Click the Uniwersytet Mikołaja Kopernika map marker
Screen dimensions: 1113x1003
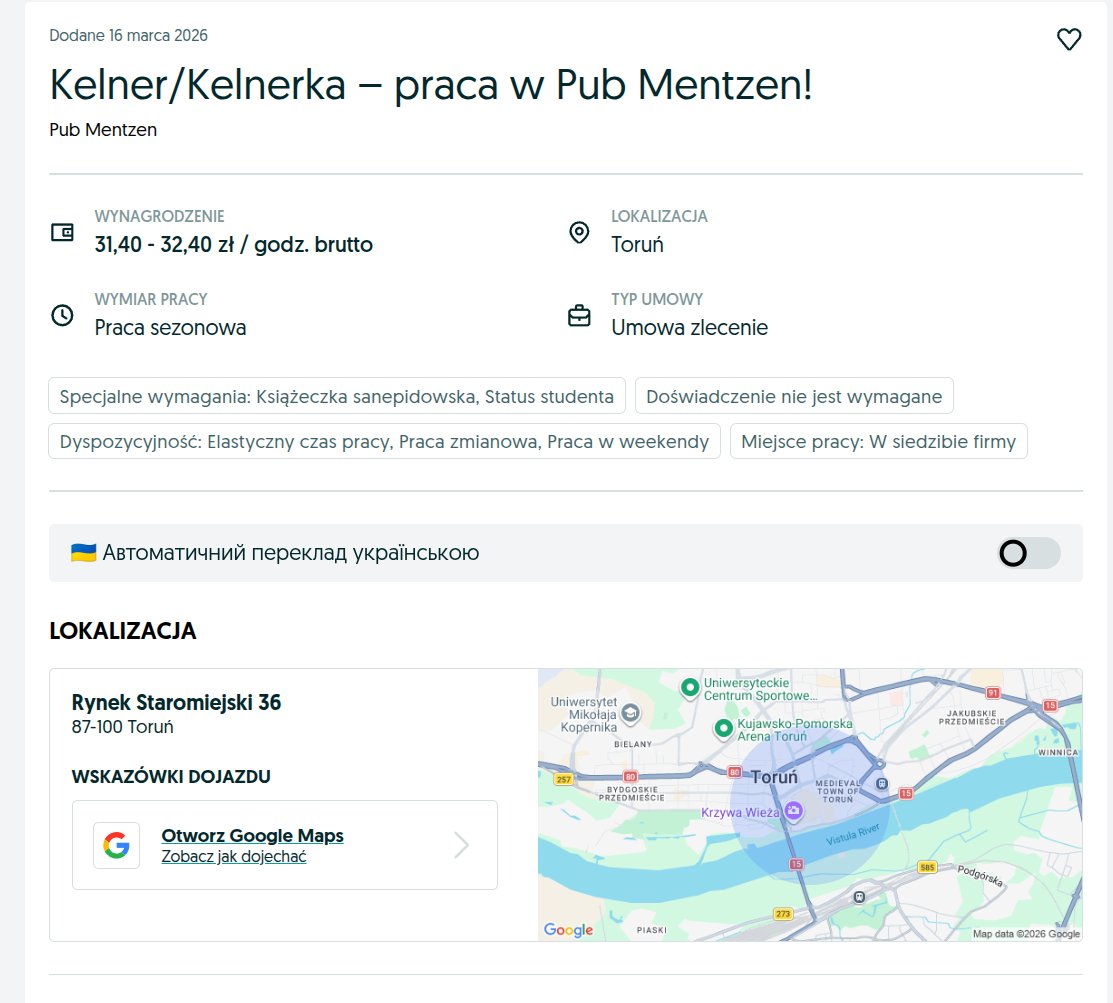pyautogui.click(x=630, y=713)
